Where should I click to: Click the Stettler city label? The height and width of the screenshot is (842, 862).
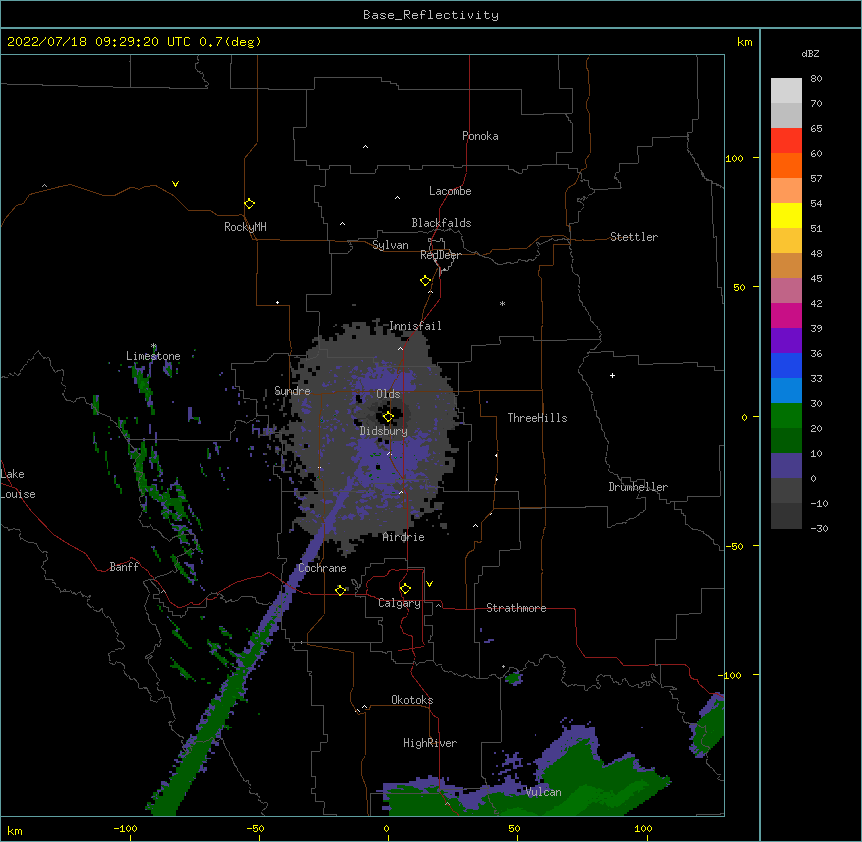click(x=634, y=237)
